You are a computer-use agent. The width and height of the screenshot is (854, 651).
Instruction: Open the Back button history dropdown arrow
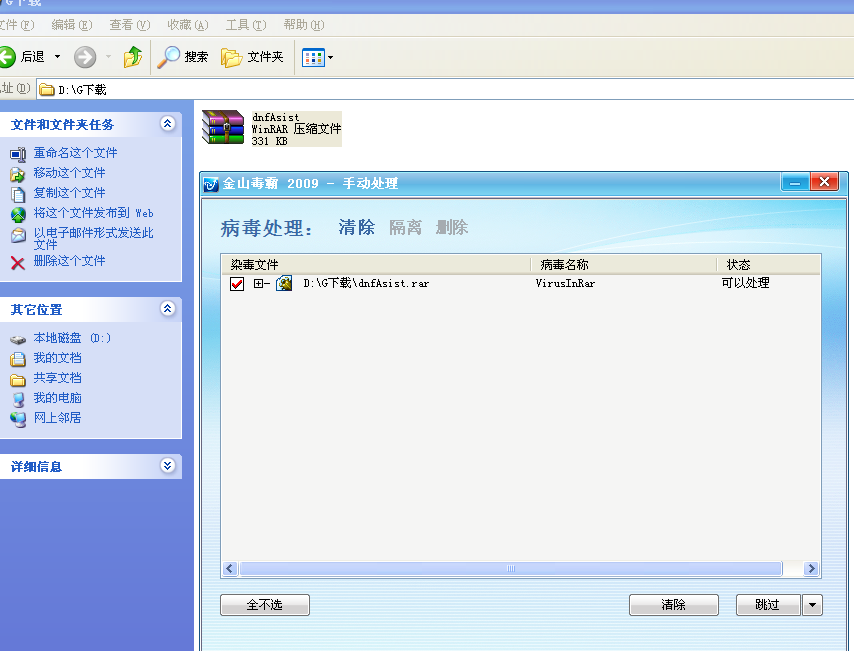click(x=57, y=57)
